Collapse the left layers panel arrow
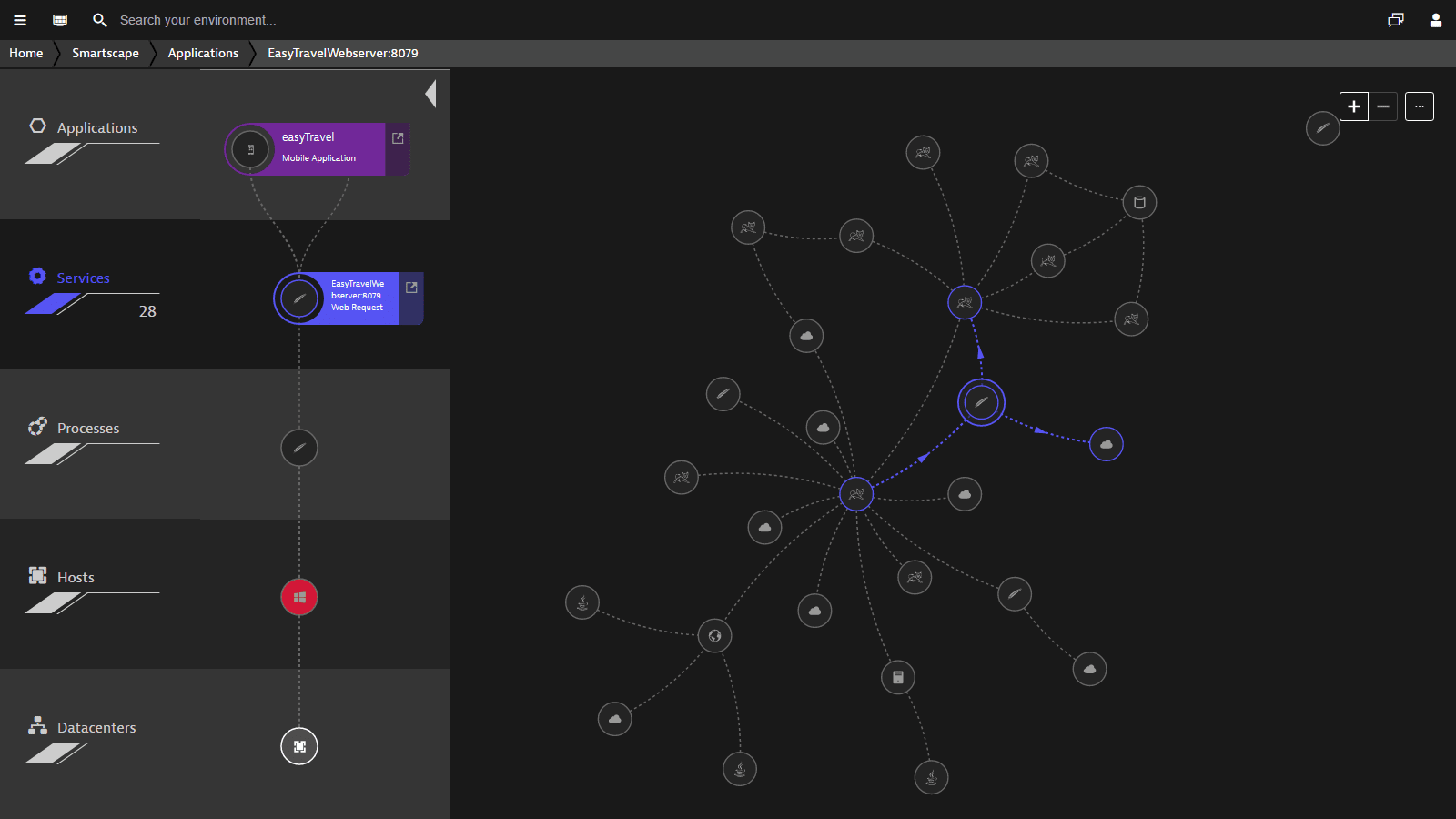 click(x=431, y=94)
